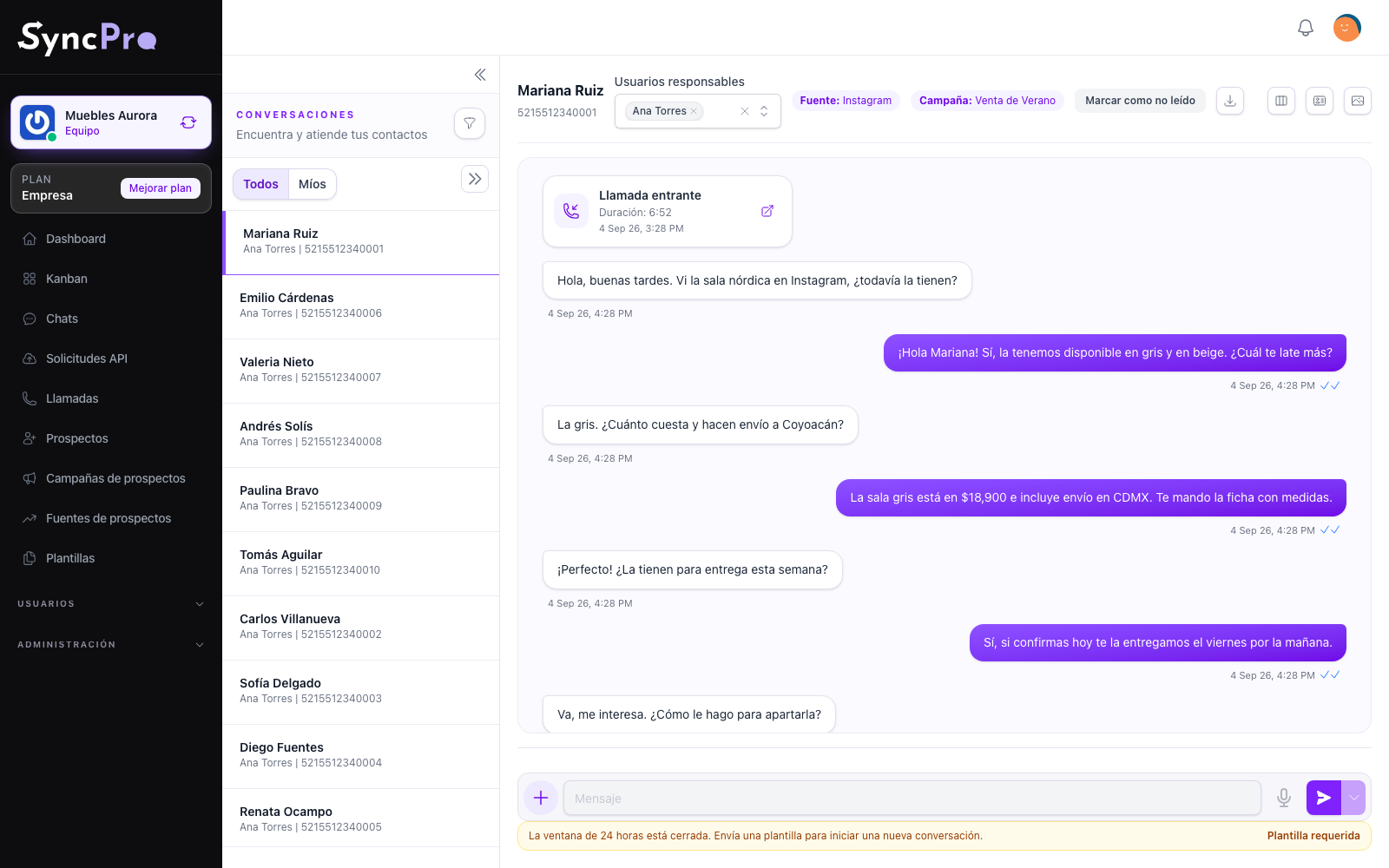
Task: Send the message with the arrow button
Action: (1324, 798)
